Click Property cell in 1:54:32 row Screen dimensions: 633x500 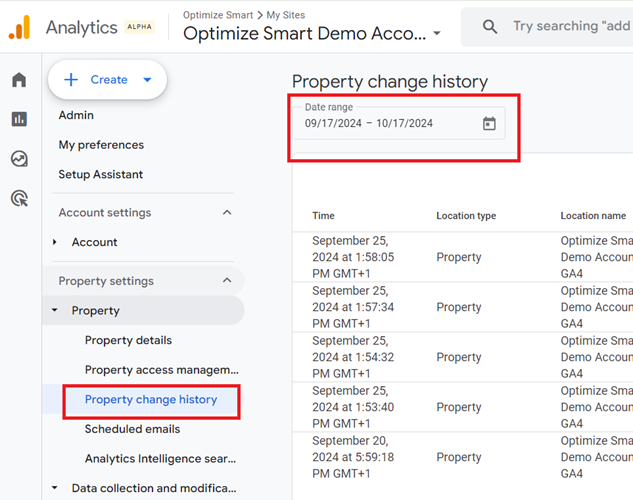459,358
